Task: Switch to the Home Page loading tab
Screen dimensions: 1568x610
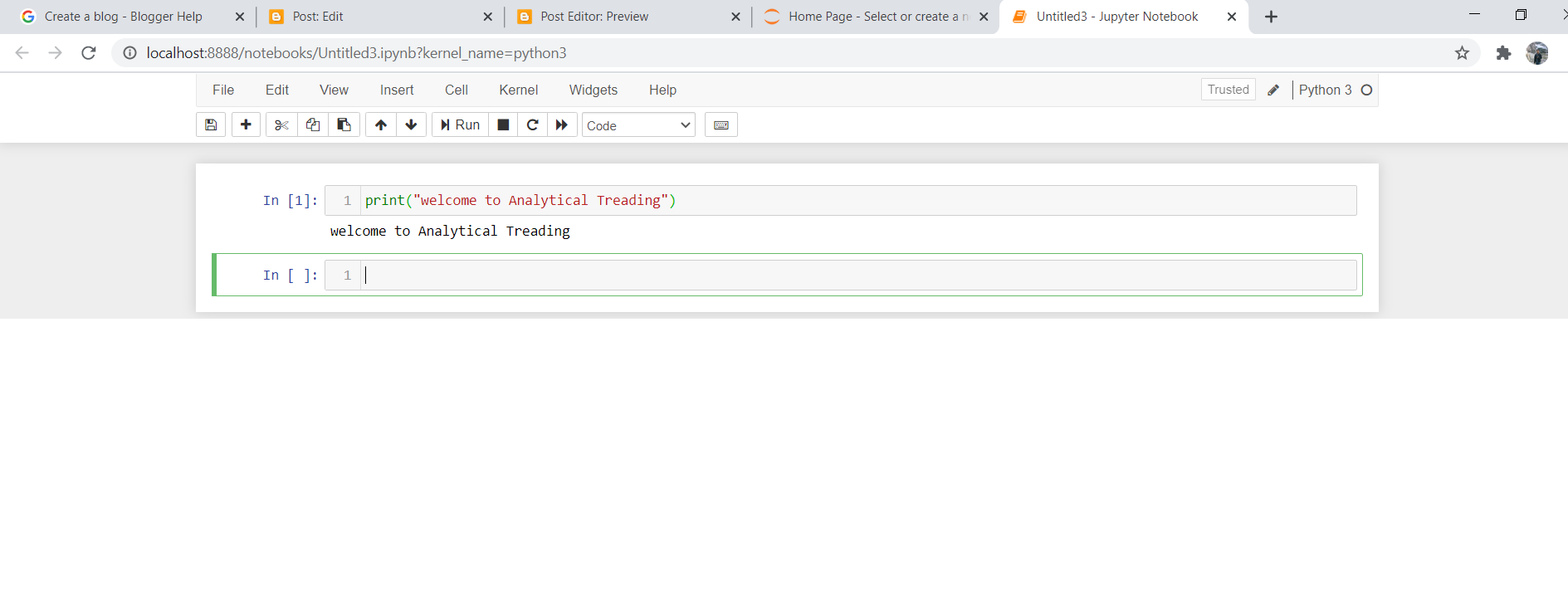Action: pyautogui.click(x=878, y=17)
